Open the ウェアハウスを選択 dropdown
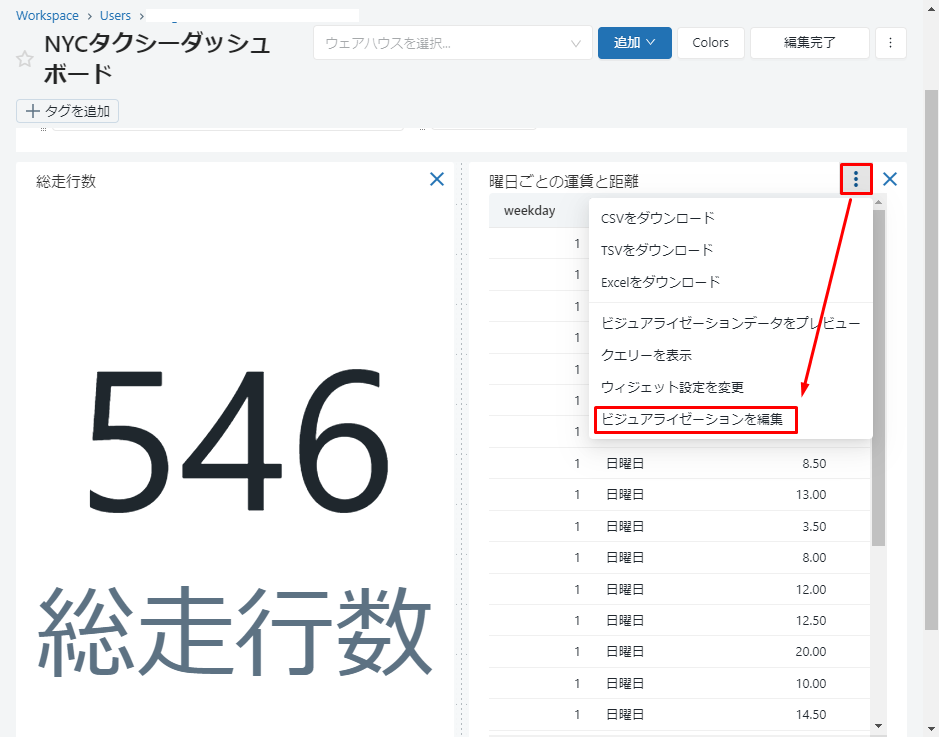 tap(452, 43)
